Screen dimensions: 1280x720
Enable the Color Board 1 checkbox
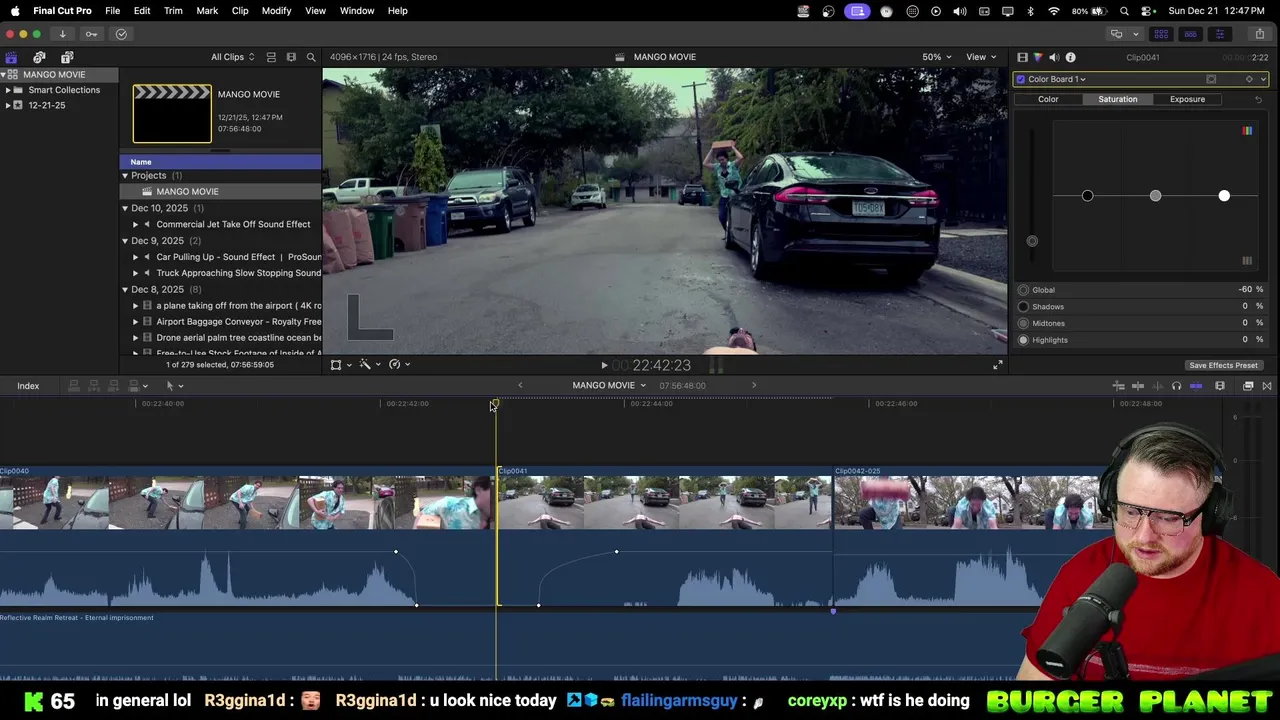point(1021,79)
